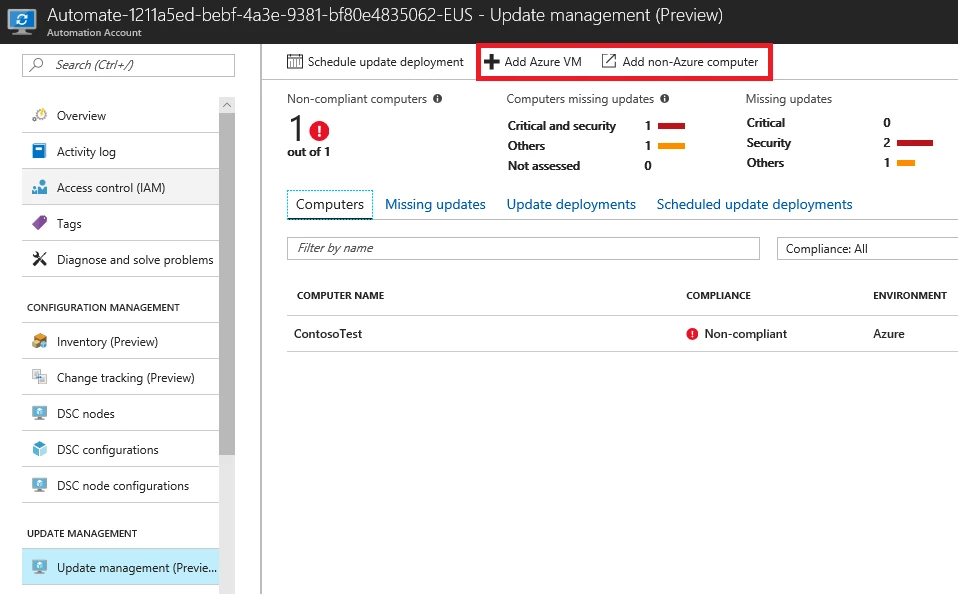Select the DSC configurations cube icon
Viewport: 958px width, 594px height.
[40, 449]
